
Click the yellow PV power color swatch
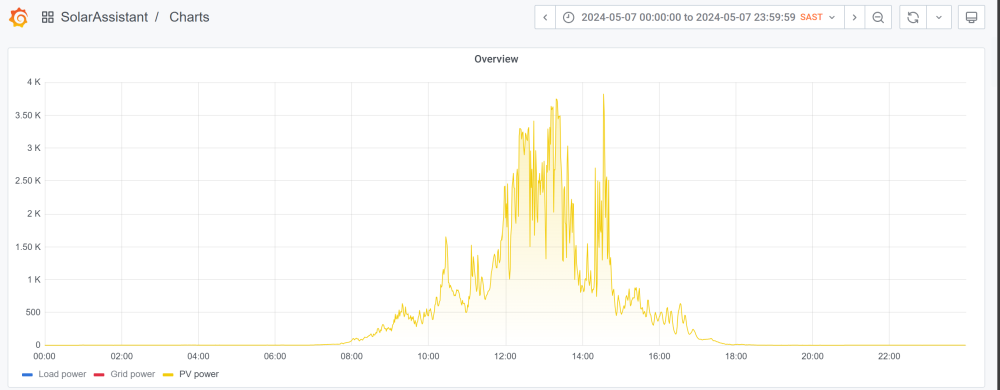(x=168, y=375)
